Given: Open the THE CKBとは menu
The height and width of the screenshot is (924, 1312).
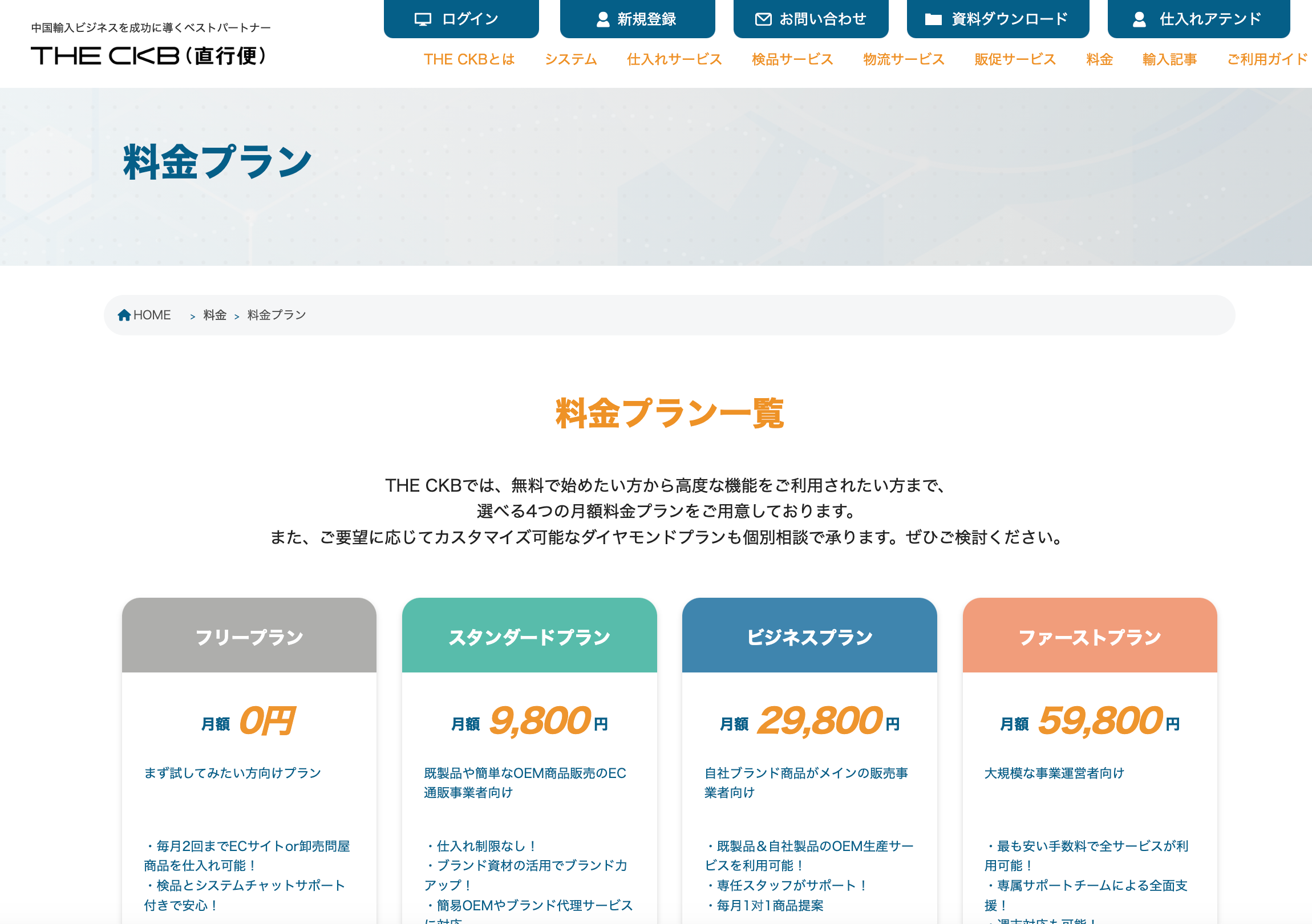Looking at the screenshot, I should coord(468,59).
